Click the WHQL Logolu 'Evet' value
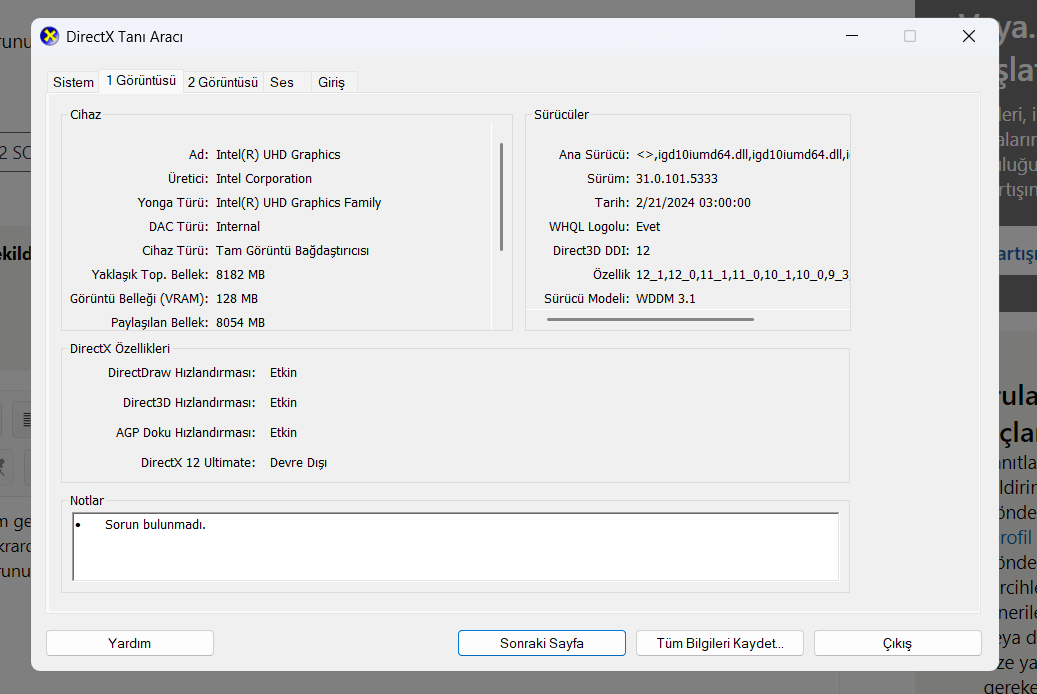The width and height of the screenshot is (1037, 694). tap(648, 226)
